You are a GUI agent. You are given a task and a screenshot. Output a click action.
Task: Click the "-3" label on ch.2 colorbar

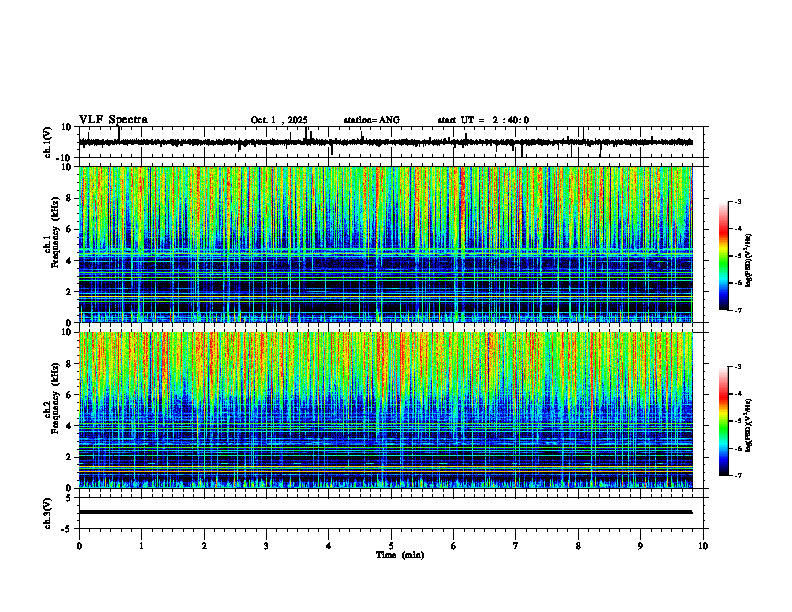coord(737,367)
